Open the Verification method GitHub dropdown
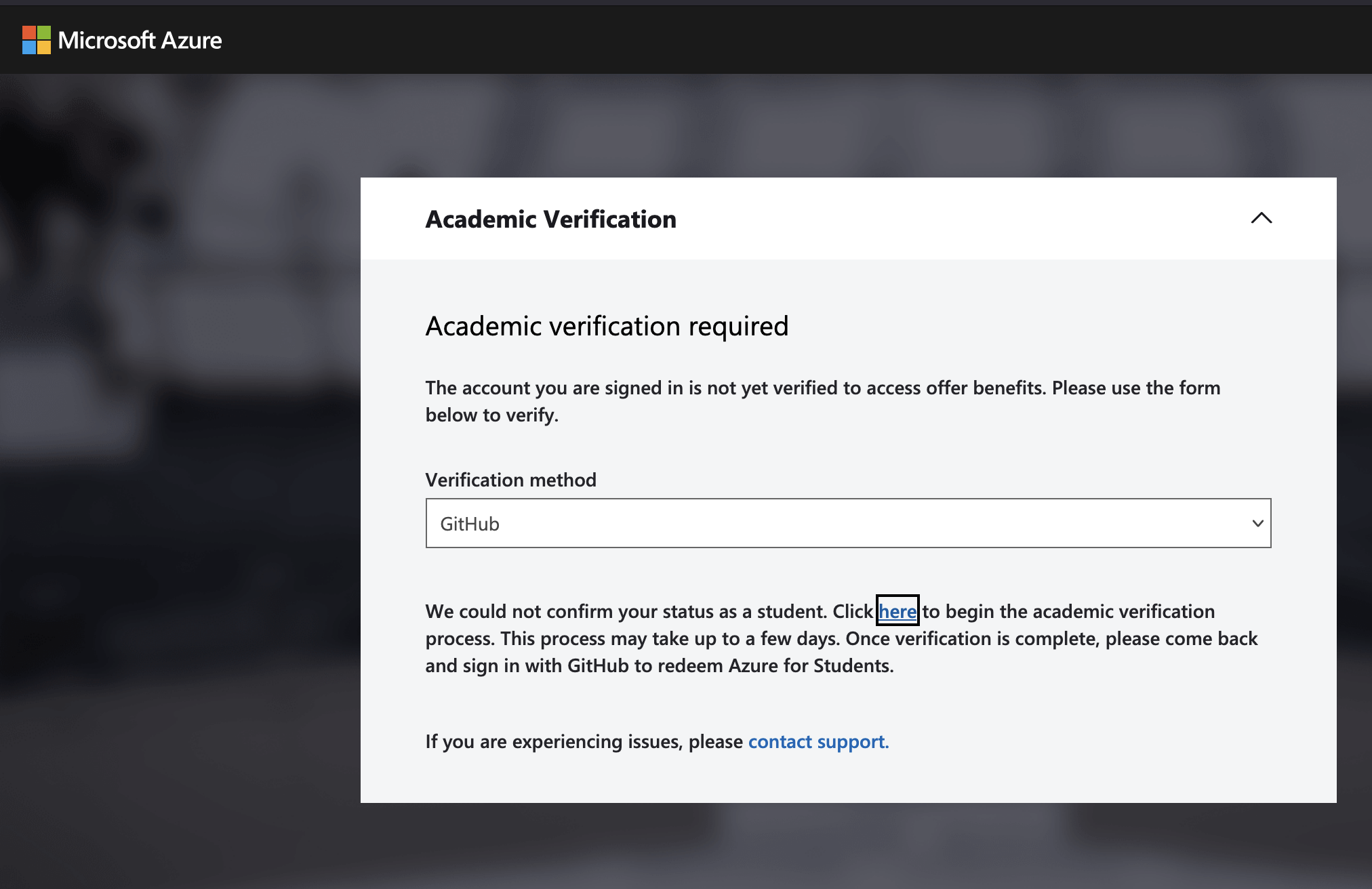 [848, 523]
